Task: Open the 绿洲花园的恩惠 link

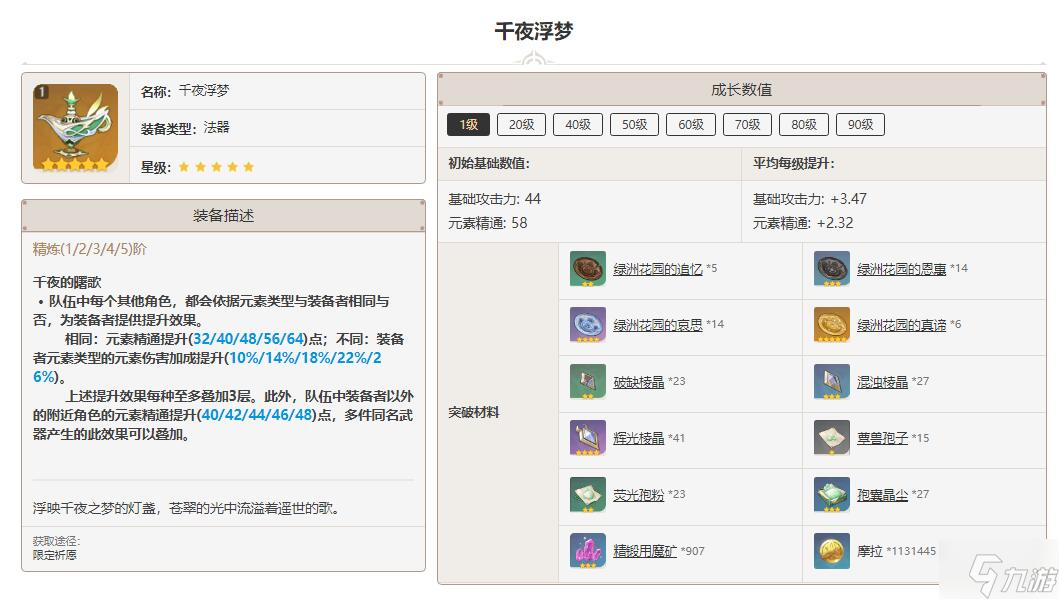Action: 902,269
